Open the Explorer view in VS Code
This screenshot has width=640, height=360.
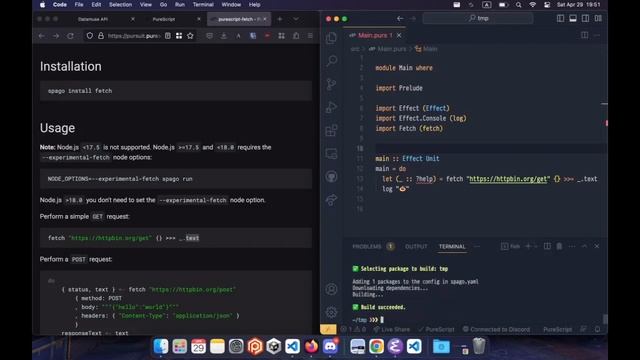(x=331, y=38)
